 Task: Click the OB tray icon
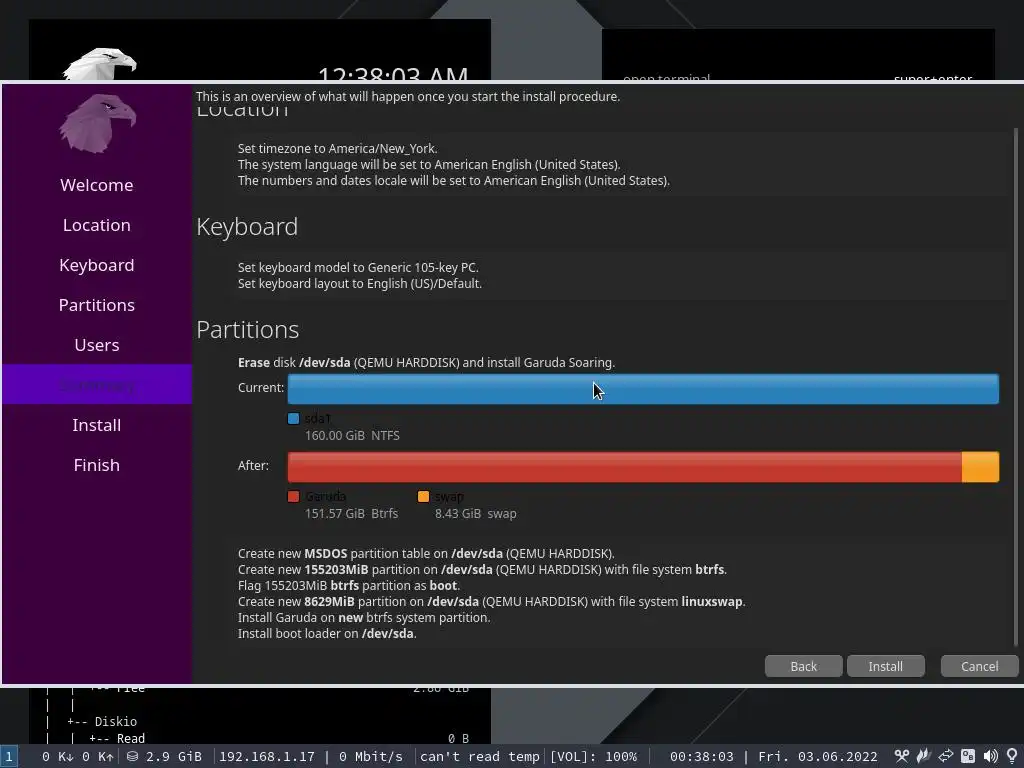coord(968,756)
